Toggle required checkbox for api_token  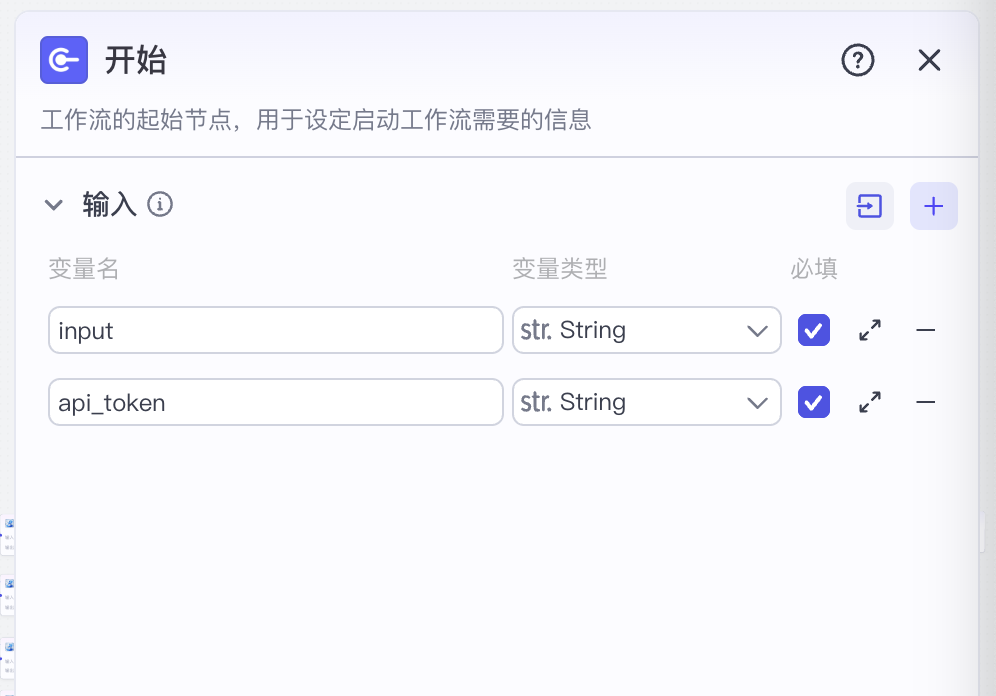814,402
